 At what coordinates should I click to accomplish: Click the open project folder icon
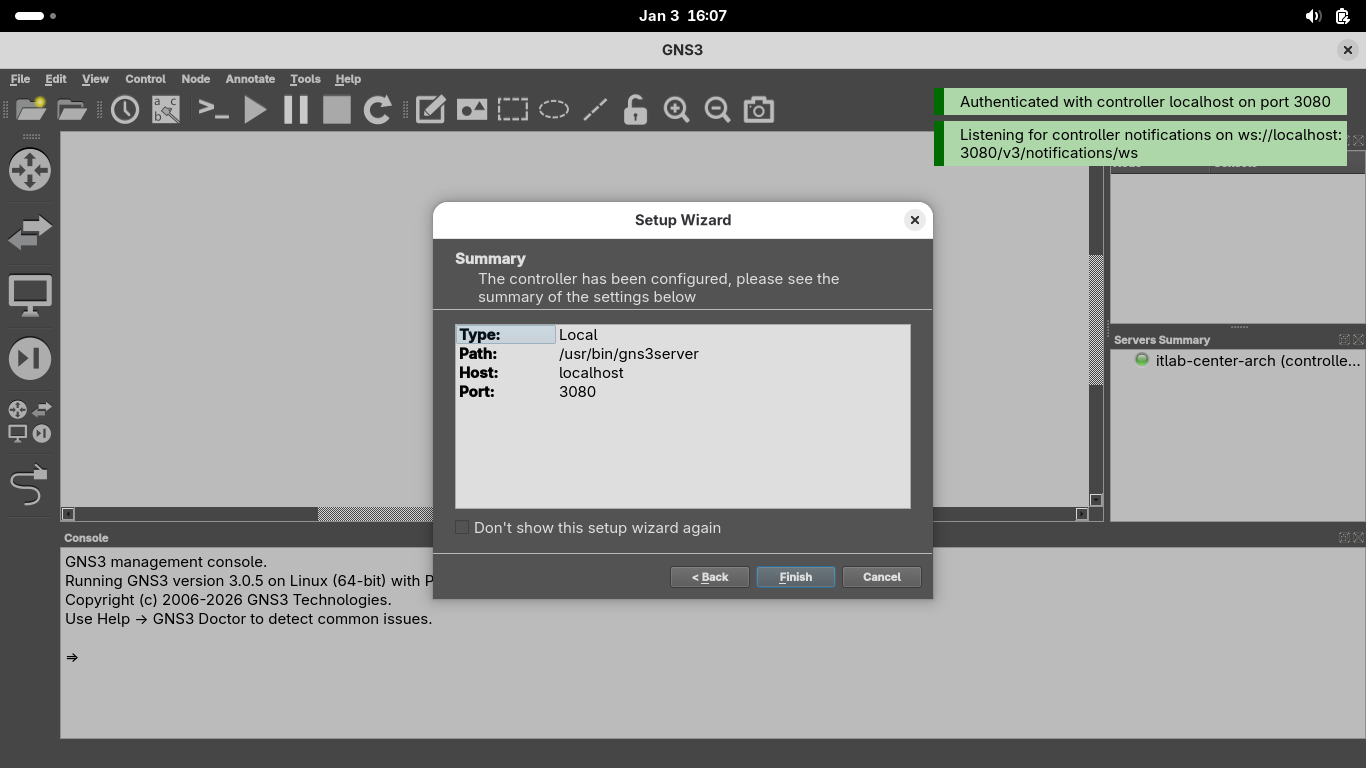(72, 109)
